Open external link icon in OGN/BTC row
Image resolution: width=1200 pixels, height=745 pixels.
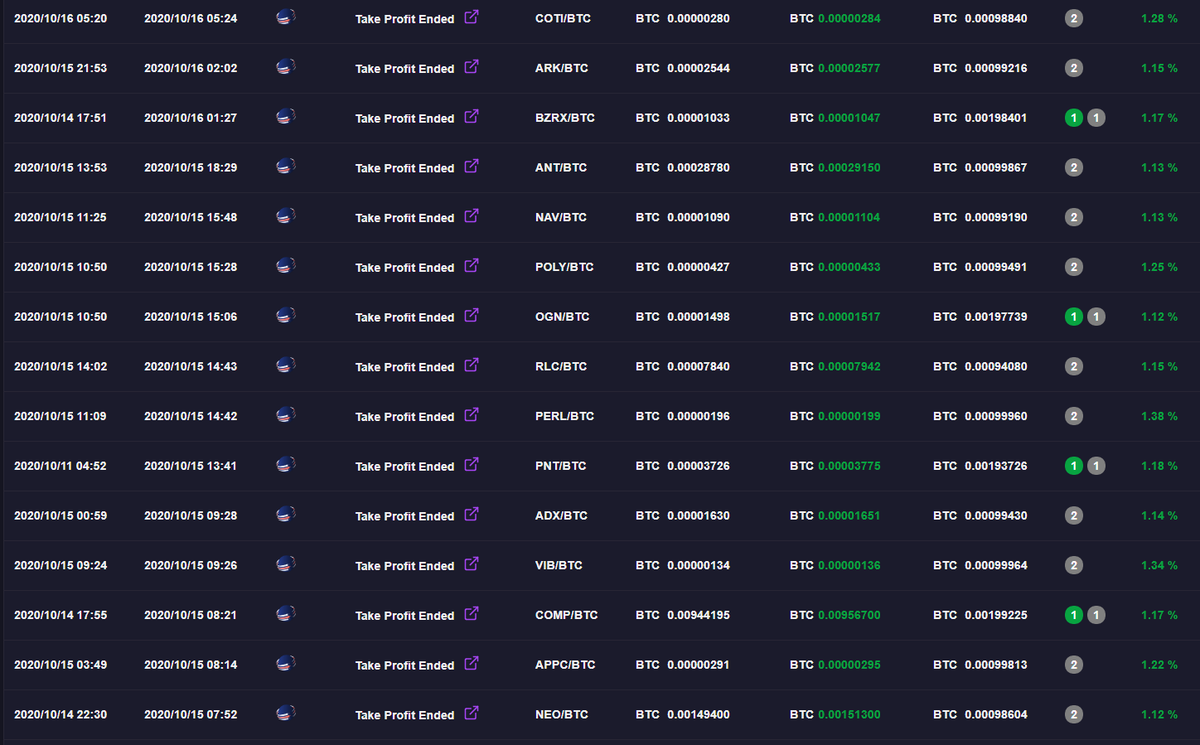coord(472,315)
